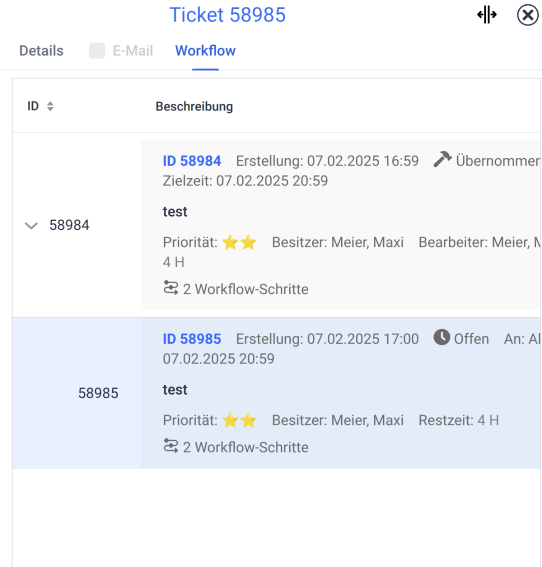Click the panel width resize arrows icon
This screenshot has width=542, height=567.
487,15
